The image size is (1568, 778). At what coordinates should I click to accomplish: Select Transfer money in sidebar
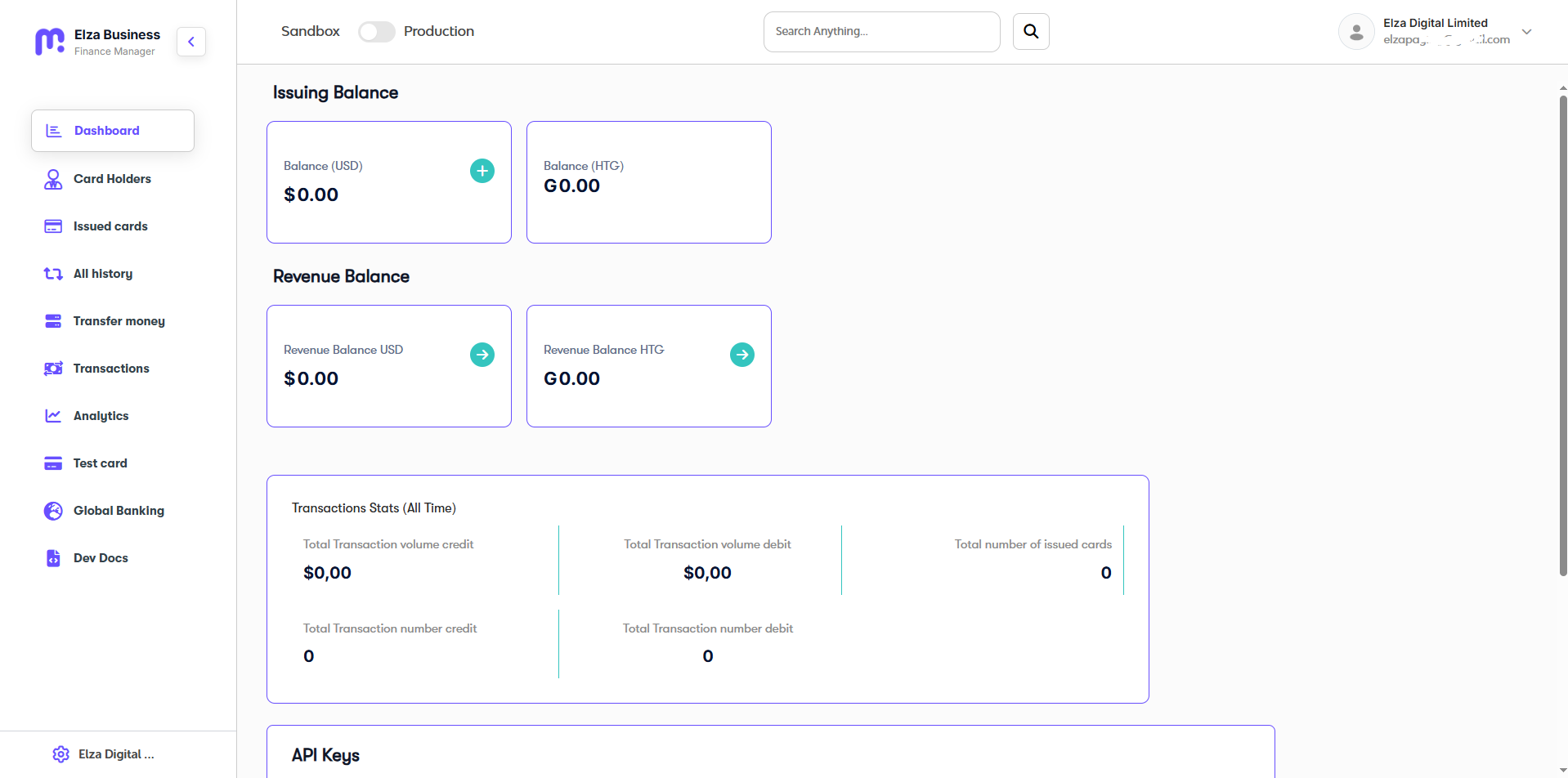tap(119, 321)
